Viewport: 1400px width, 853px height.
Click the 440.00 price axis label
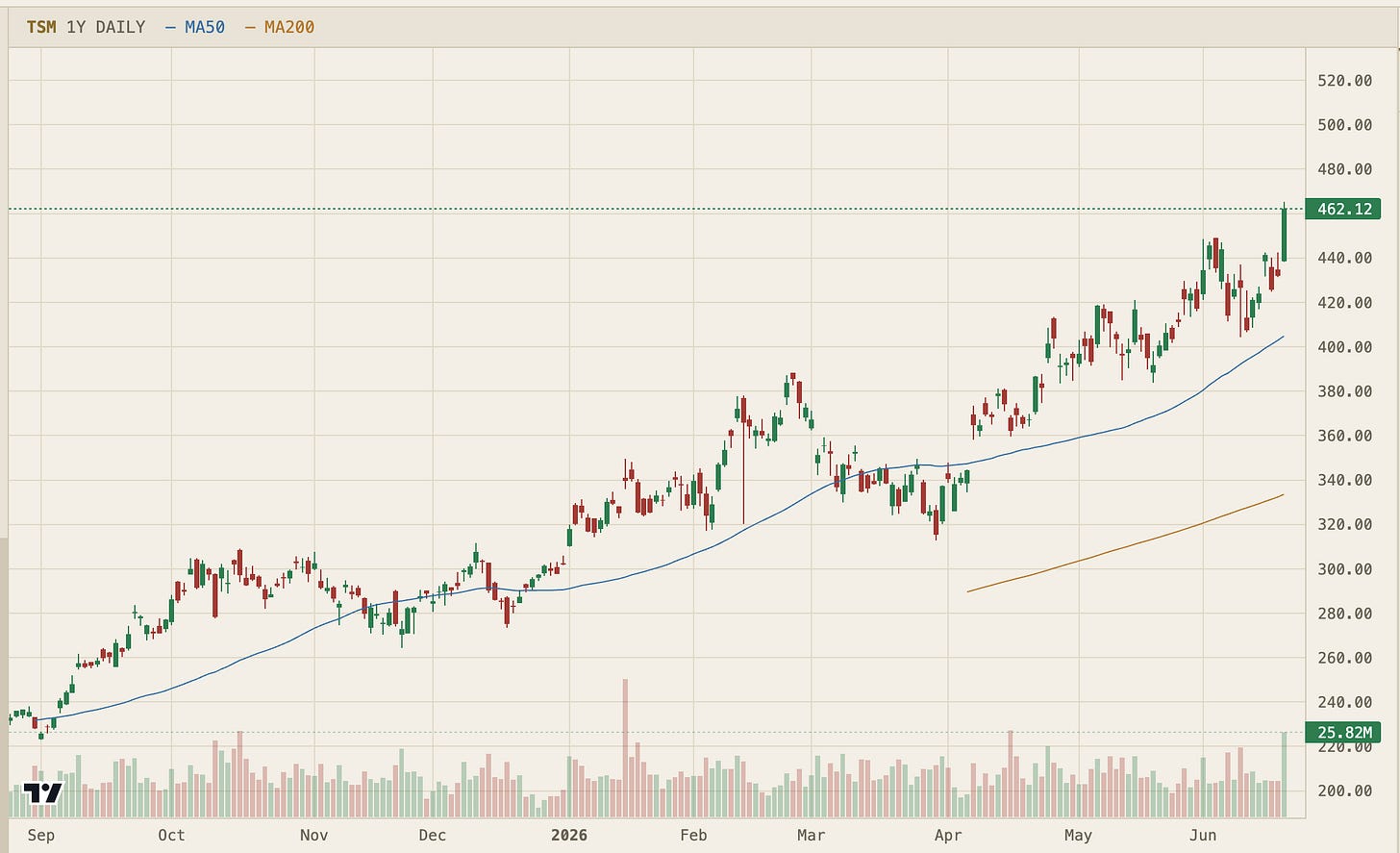(x=1344, y=258)
